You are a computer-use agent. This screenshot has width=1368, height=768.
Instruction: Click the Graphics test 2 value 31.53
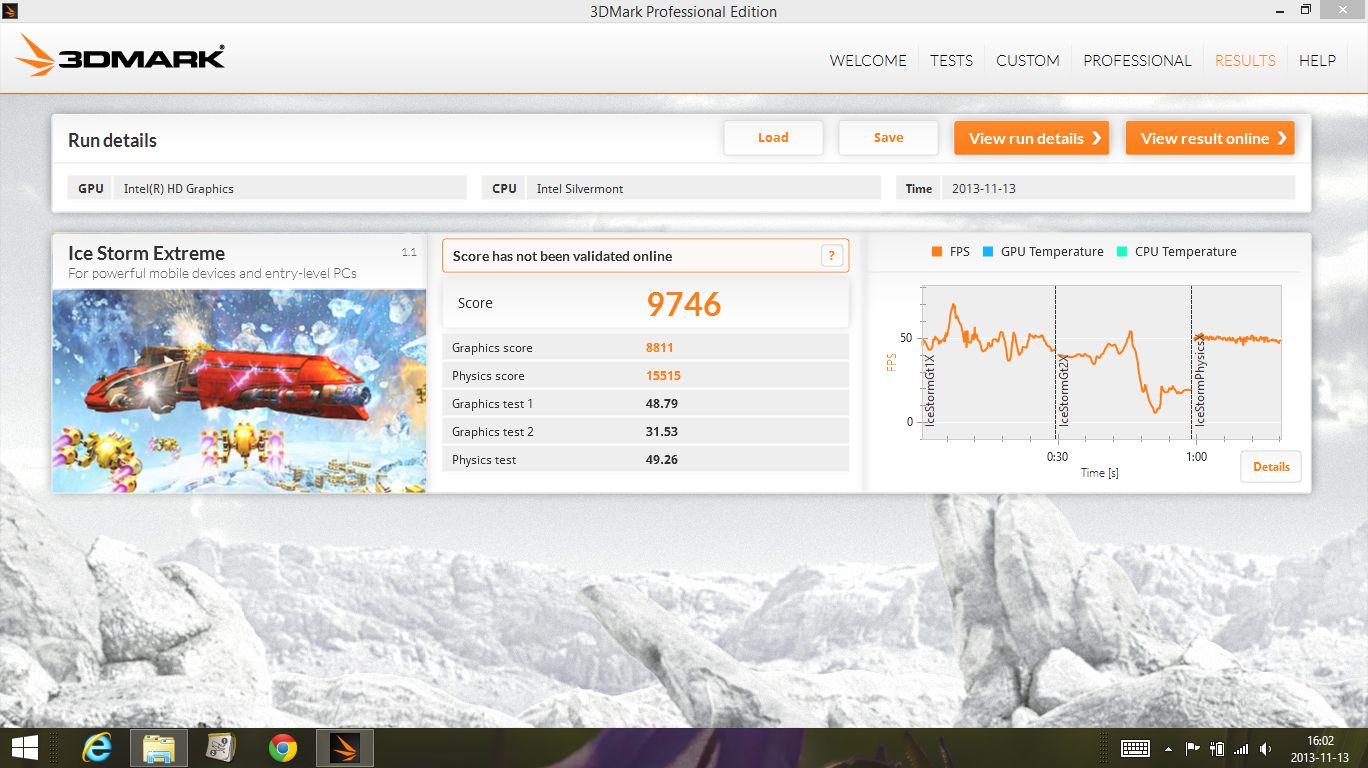(662, 432)
